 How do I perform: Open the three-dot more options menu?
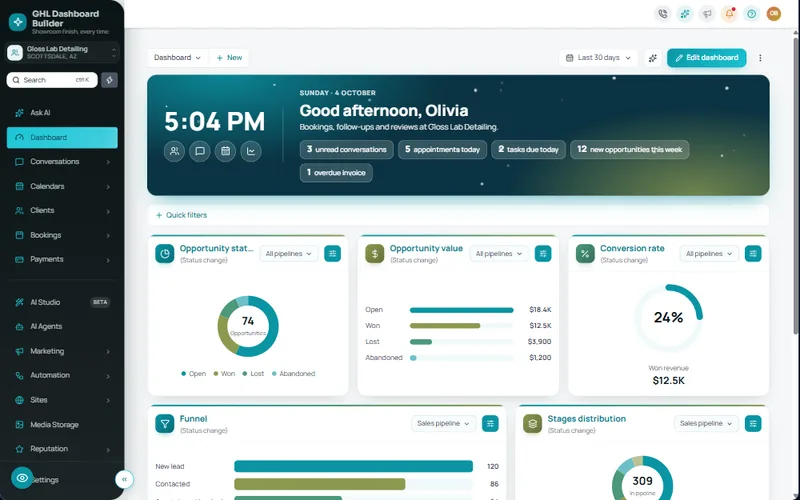click(760, 58)
